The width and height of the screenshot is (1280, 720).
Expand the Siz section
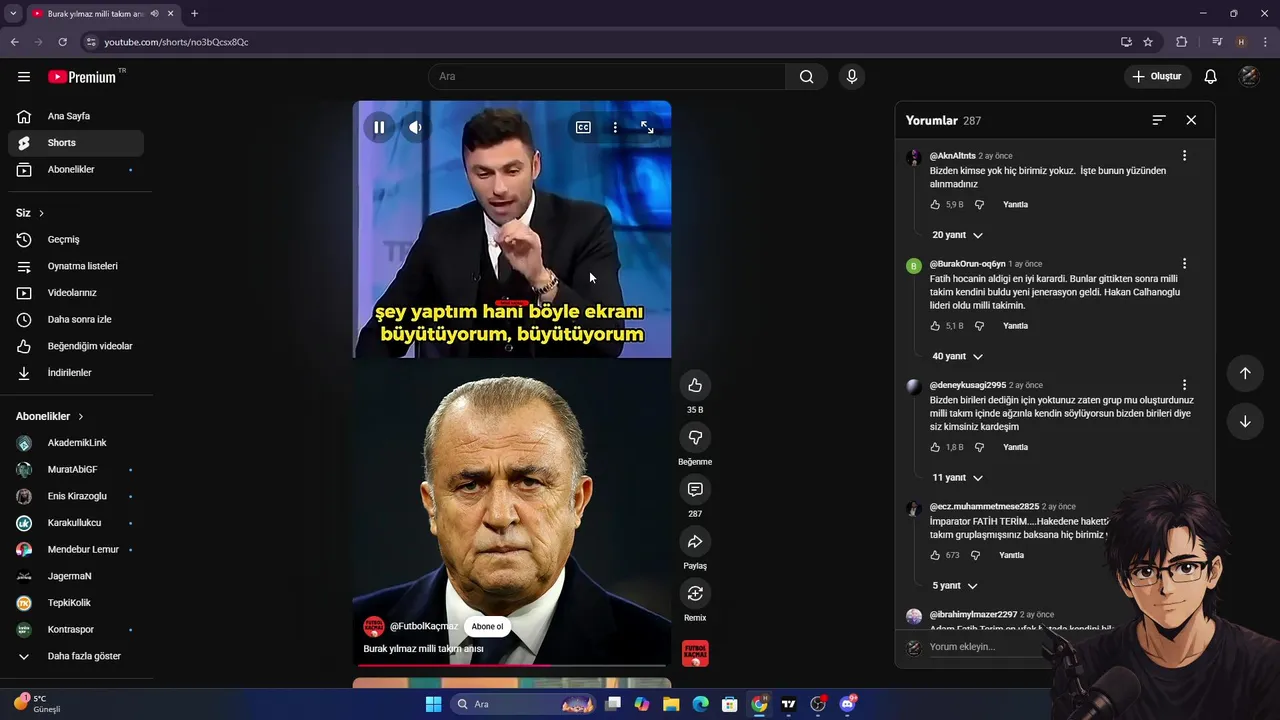(30, 213)
